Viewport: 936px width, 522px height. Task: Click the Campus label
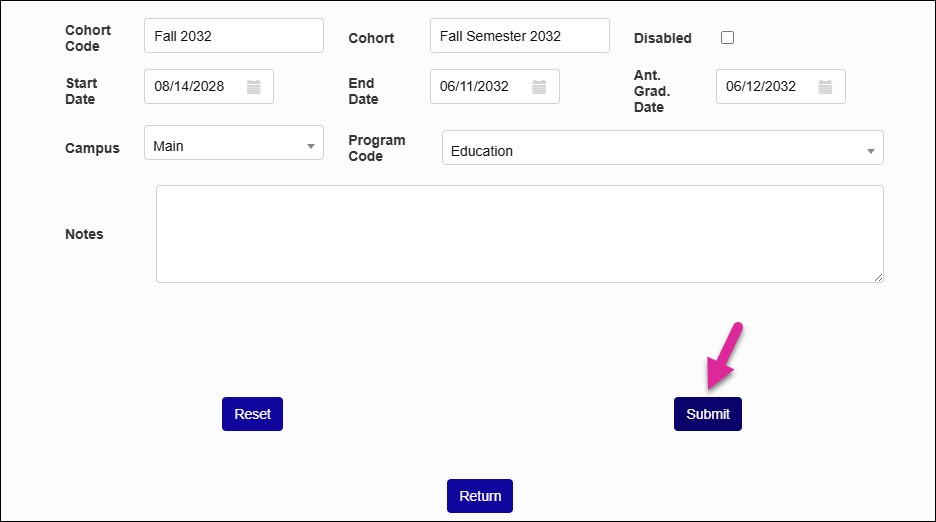click(92, 148)
